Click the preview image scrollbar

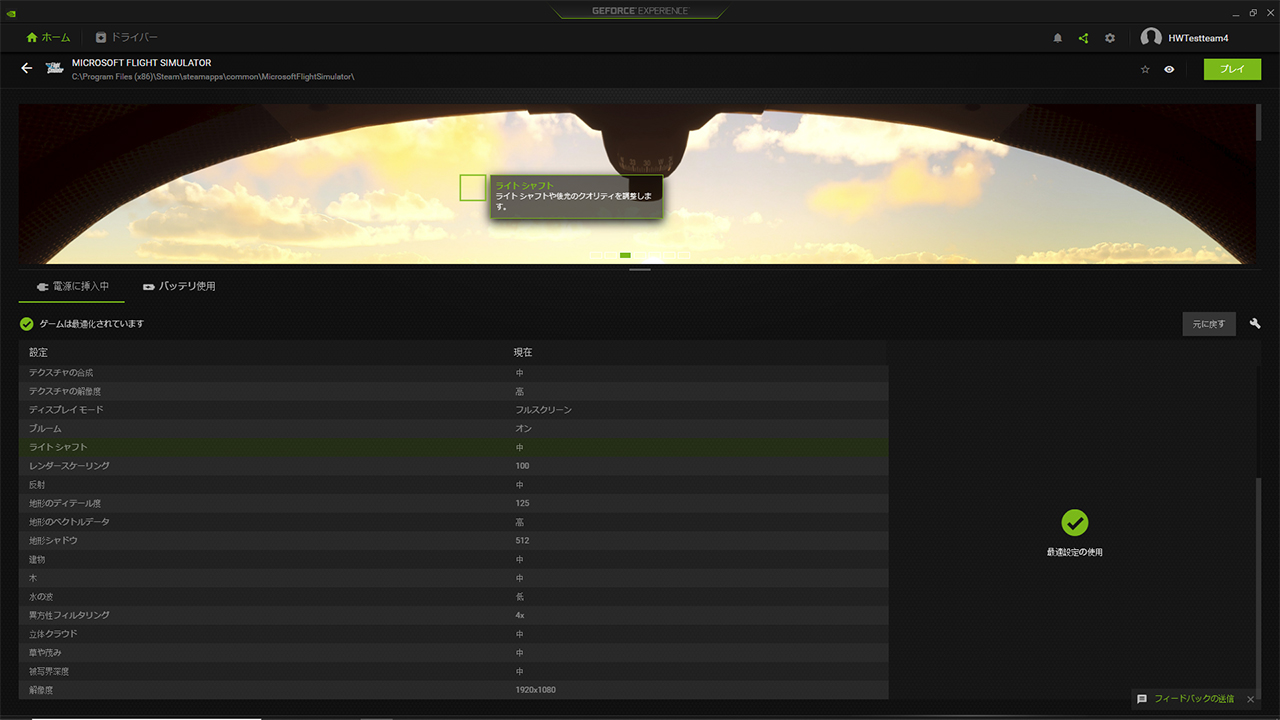(1258, 122)
